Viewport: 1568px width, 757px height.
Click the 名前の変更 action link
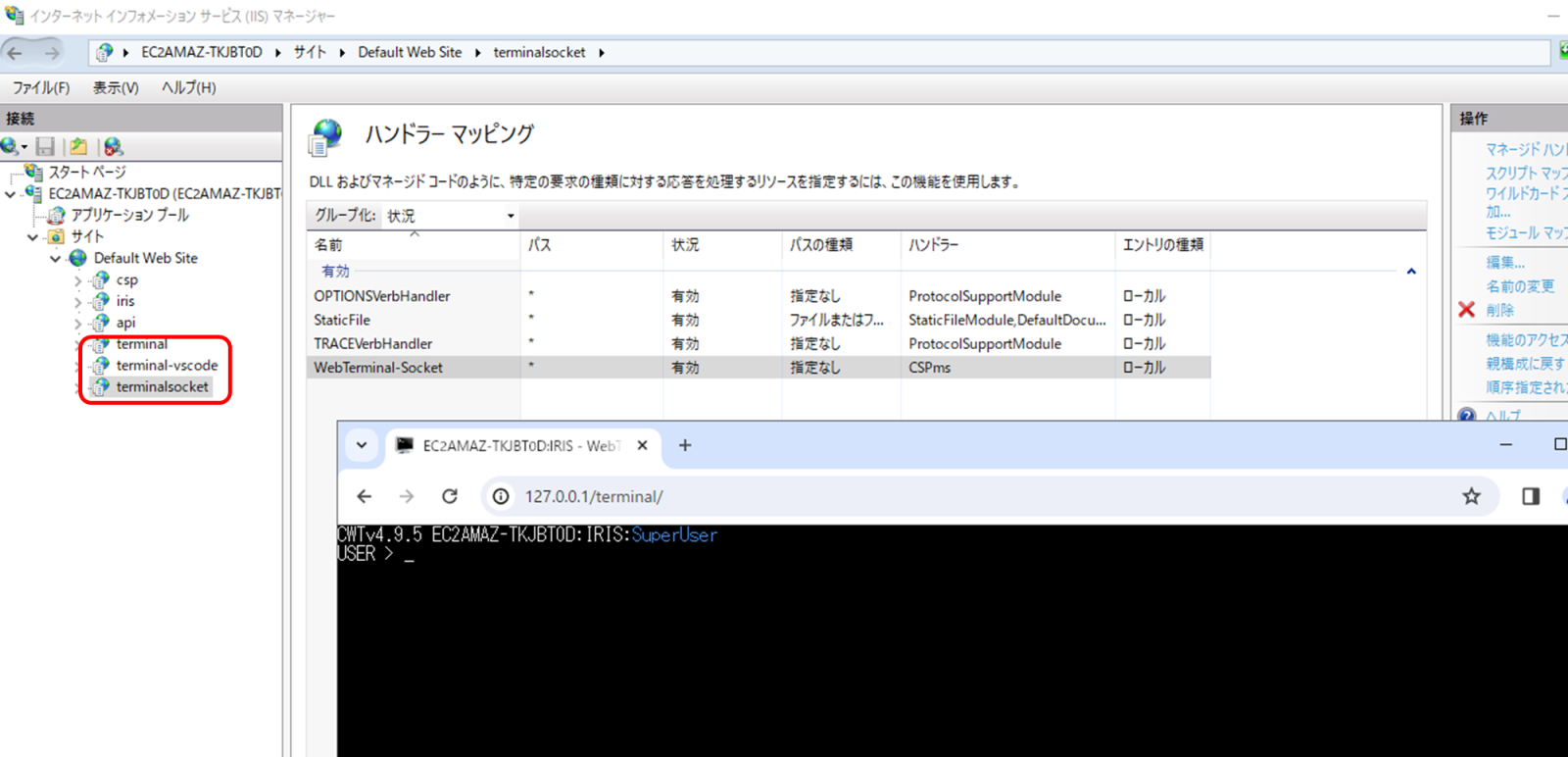[x=1520, y=286]
